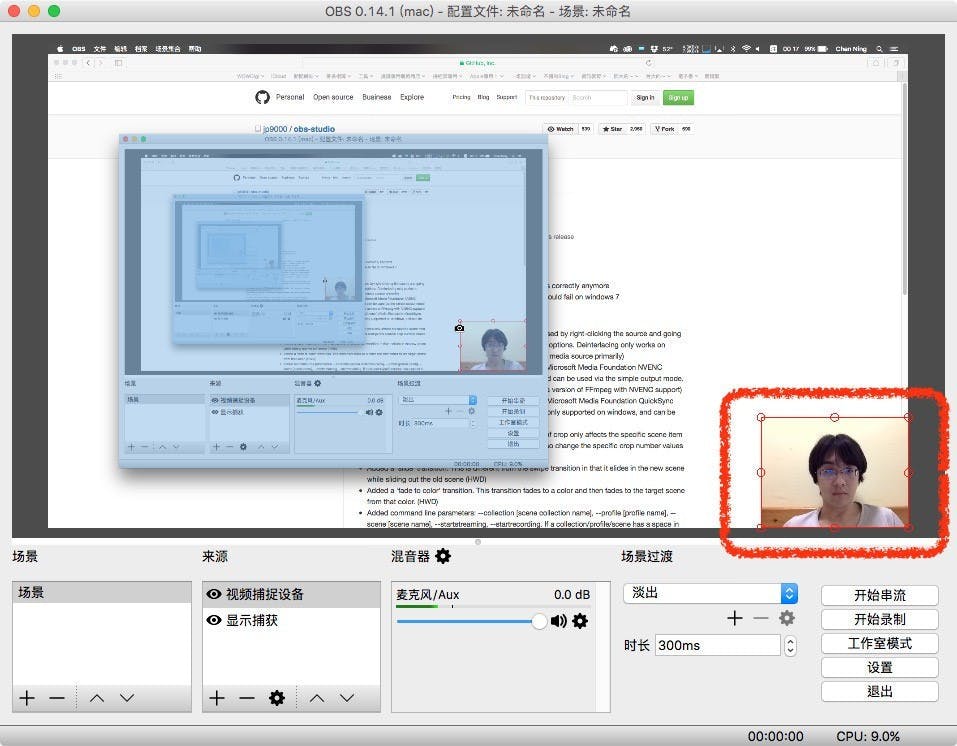This screenshot has height=746, width=957.
Task: Click the 开始录制 button
Action: 879,619
